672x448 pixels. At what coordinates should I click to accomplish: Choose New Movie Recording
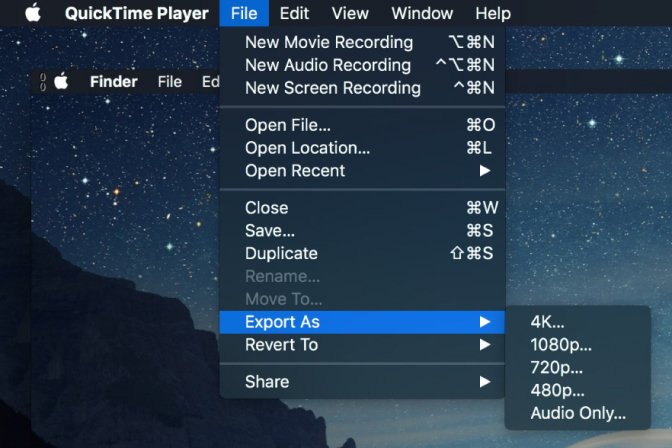pos(363,42)
